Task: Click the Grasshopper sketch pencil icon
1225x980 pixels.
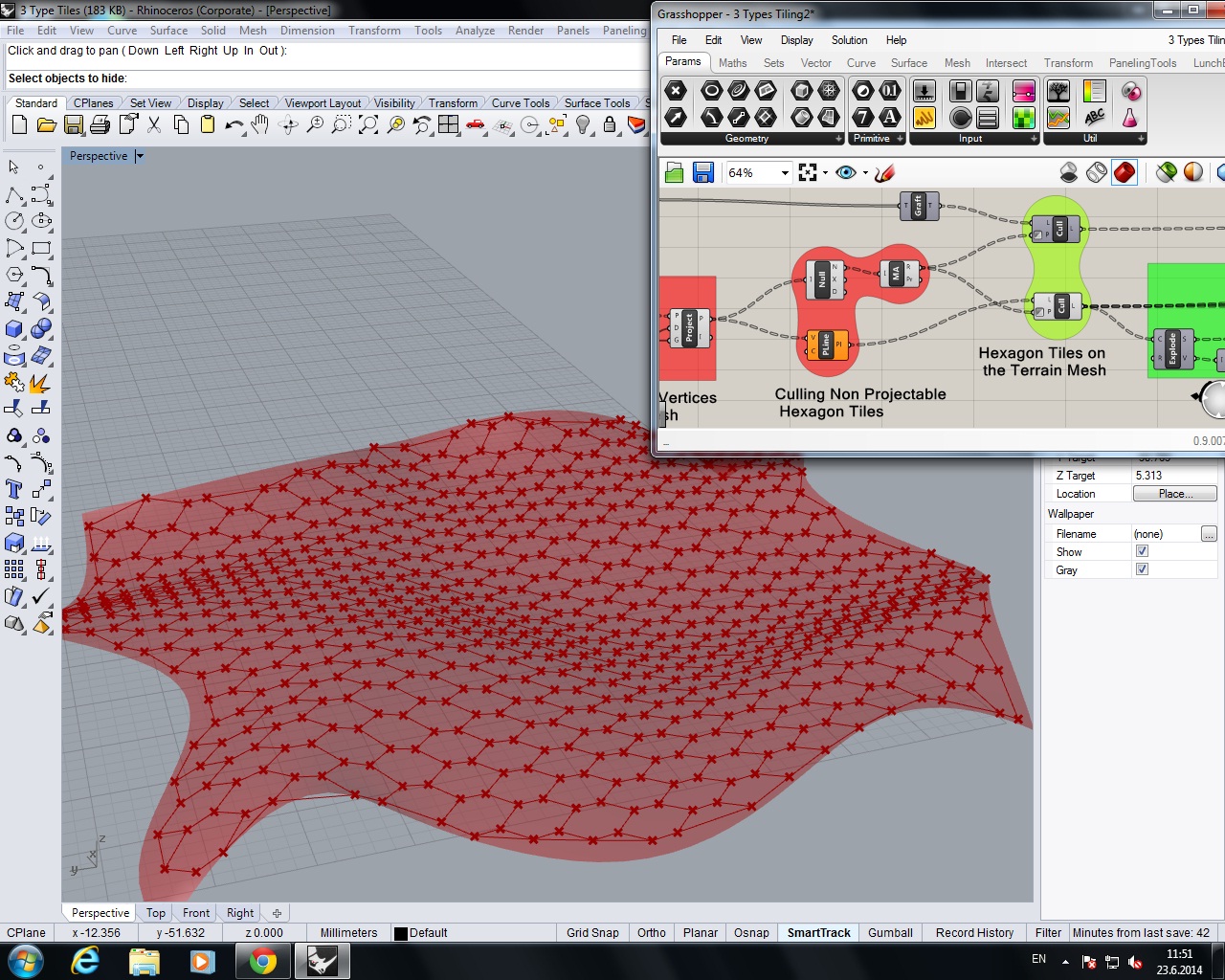Action: pos(885,172)
